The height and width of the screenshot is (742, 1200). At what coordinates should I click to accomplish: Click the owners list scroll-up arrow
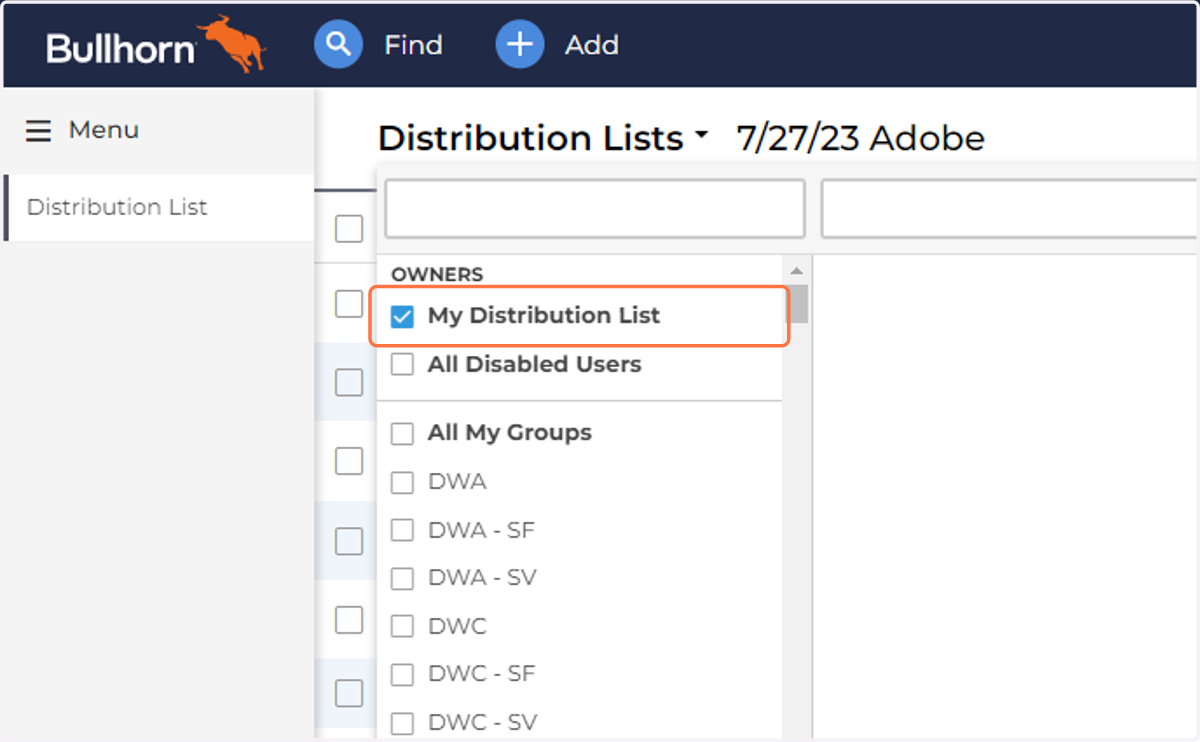tap(797, 271)
